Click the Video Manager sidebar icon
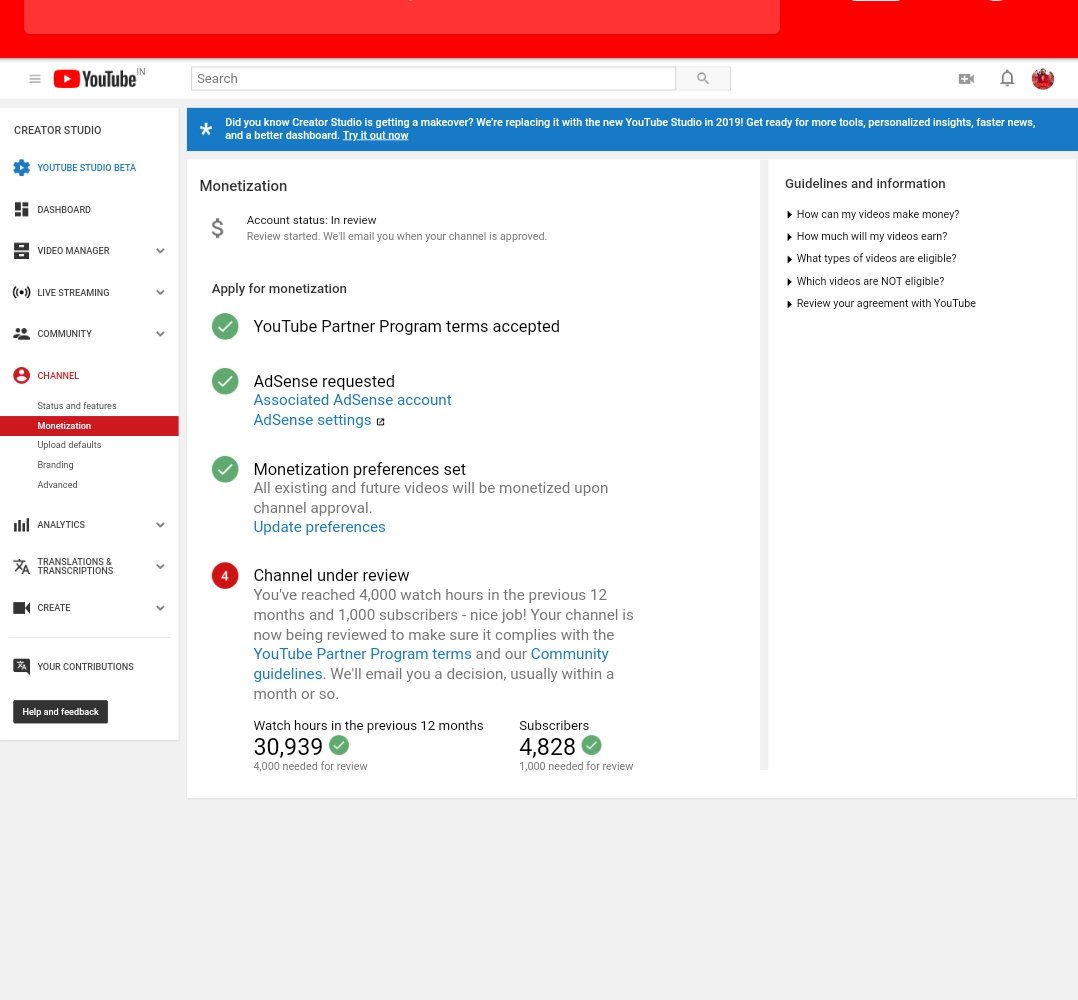Viewport: 1078px width, 1000px height. (21, 251)
